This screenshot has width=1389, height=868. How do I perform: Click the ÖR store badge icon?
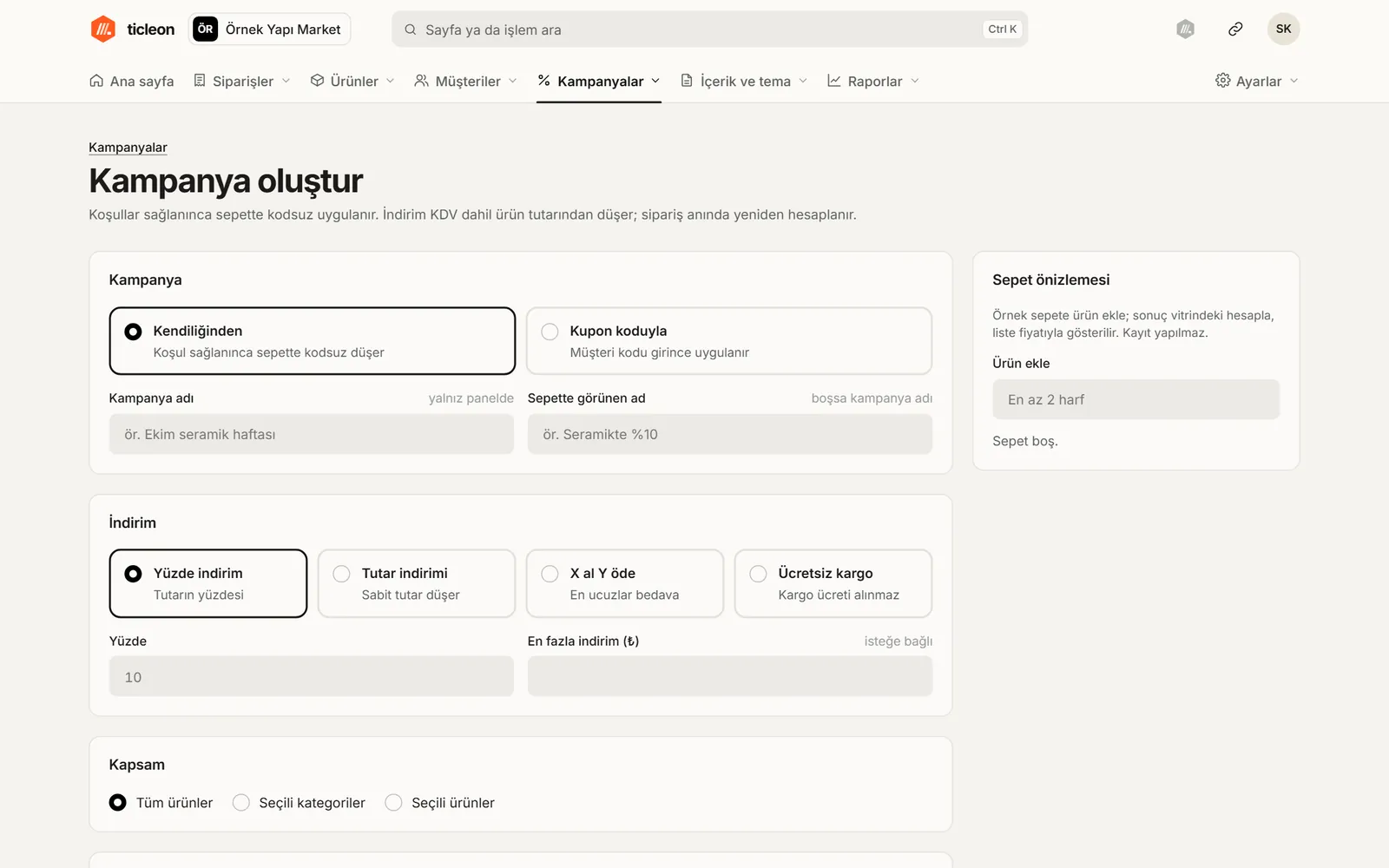click(205, 30)
